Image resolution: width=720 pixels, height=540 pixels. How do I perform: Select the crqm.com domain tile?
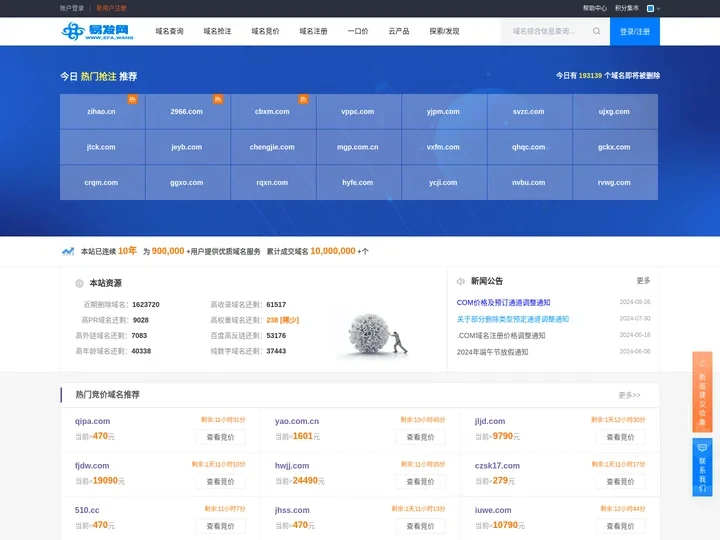click(102, 182)
